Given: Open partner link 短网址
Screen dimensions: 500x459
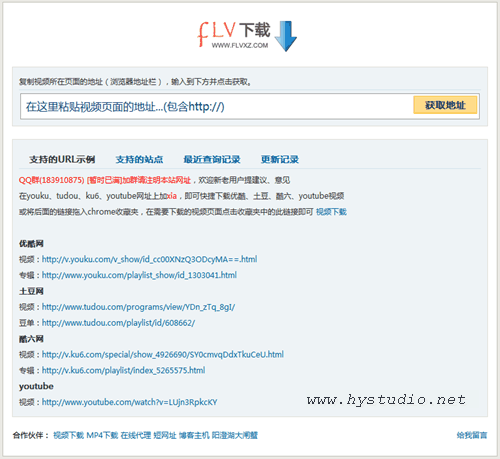Looking at the screenshot, I should (x=165, y=435).
